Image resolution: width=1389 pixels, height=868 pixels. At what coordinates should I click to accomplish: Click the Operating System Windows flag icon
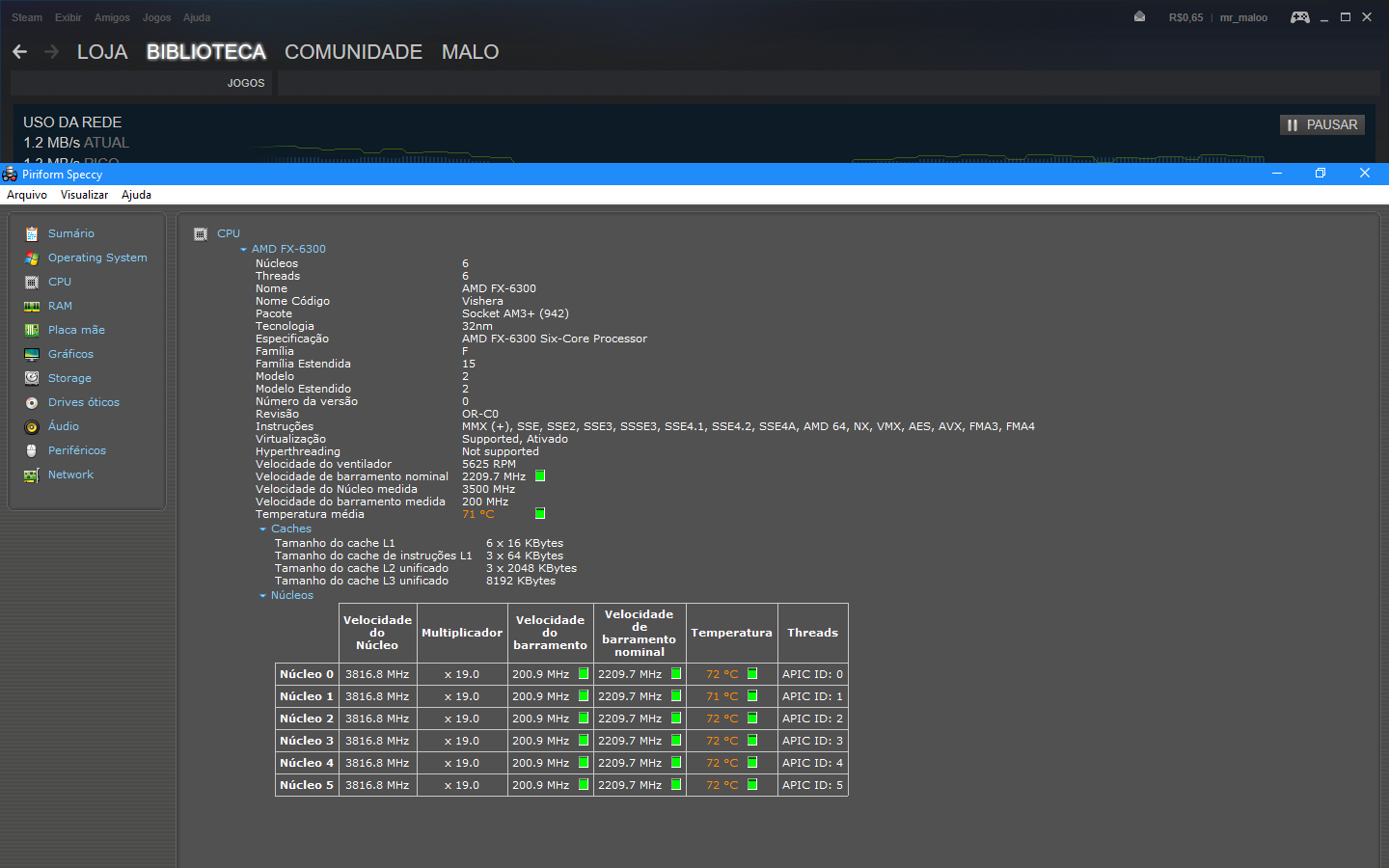(32, 258)
